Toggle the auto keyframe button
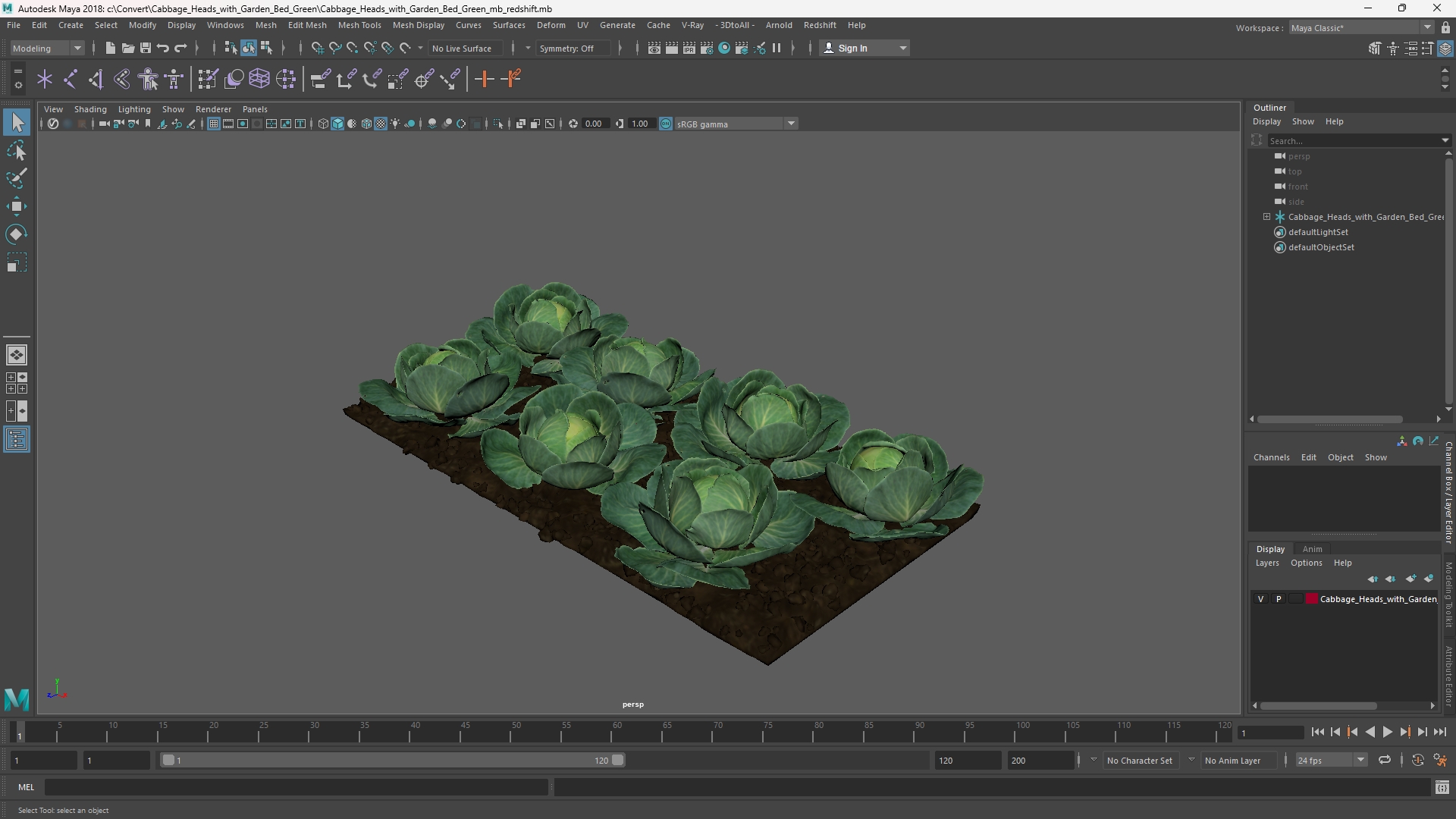The height and width of the screenshot is (819, 1456). pyautogui.click(x=1417, y=760)
